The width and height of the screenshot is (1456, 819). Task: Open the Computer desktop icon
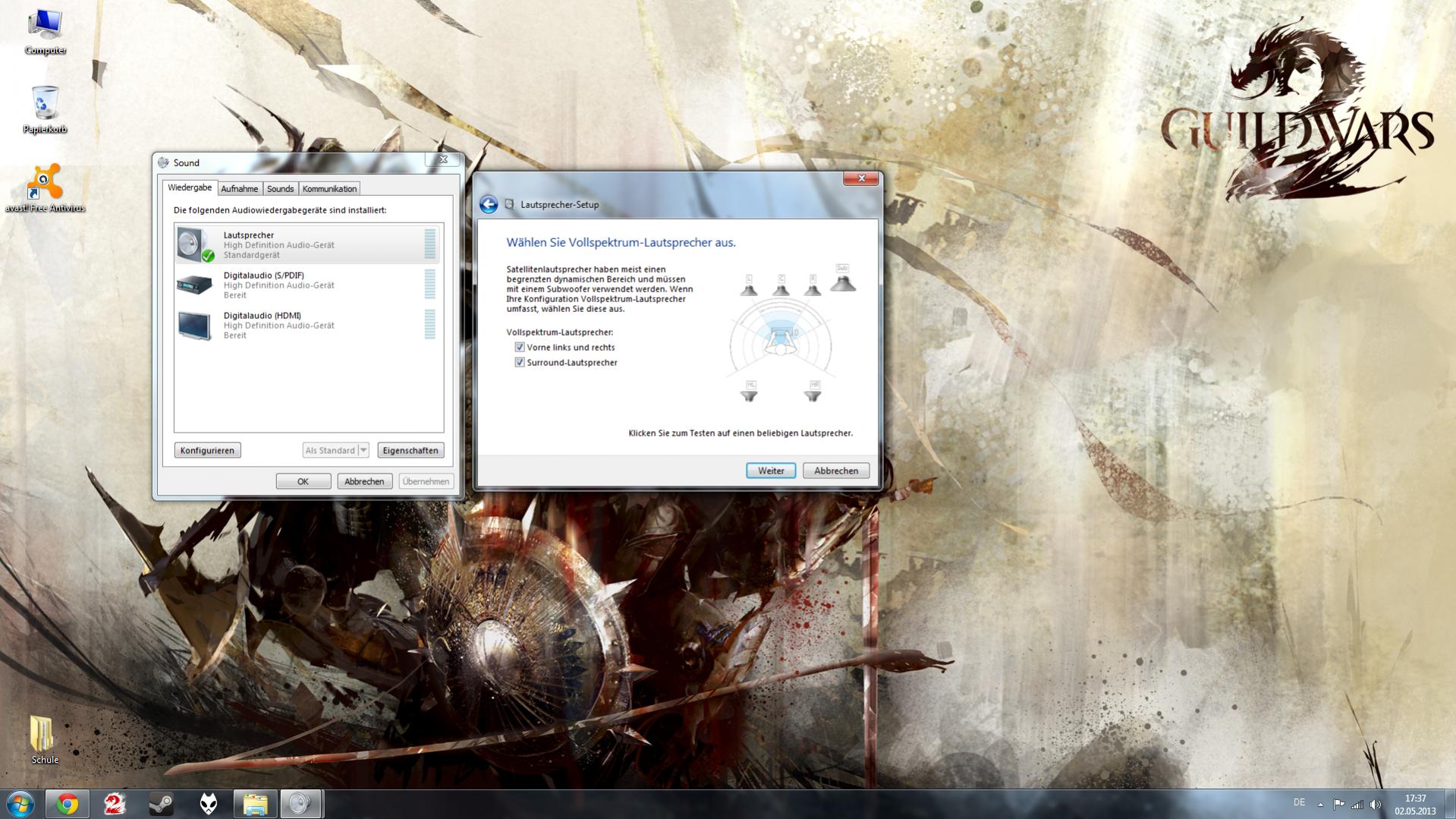(45, 32)
